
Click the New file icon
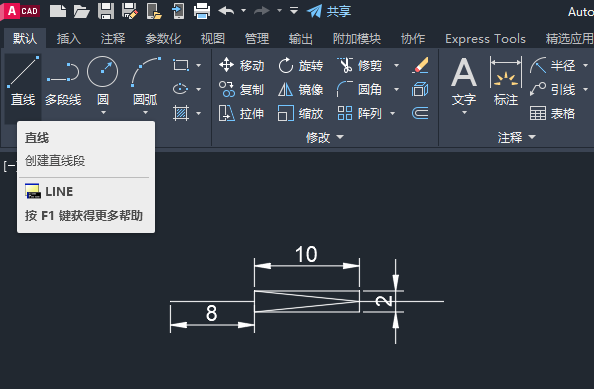[58, 11]
